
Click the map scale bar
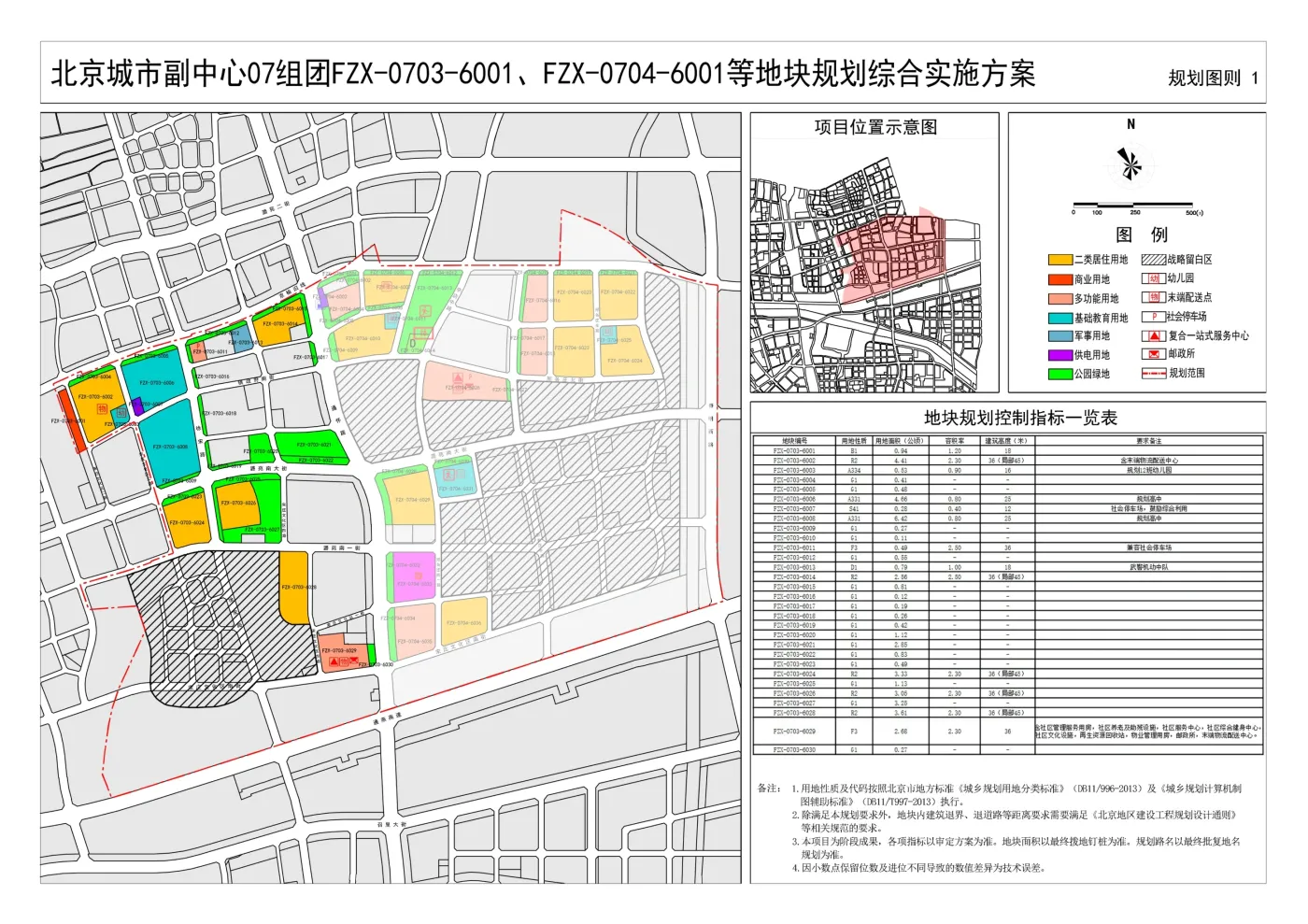[x=1132, y=205]
